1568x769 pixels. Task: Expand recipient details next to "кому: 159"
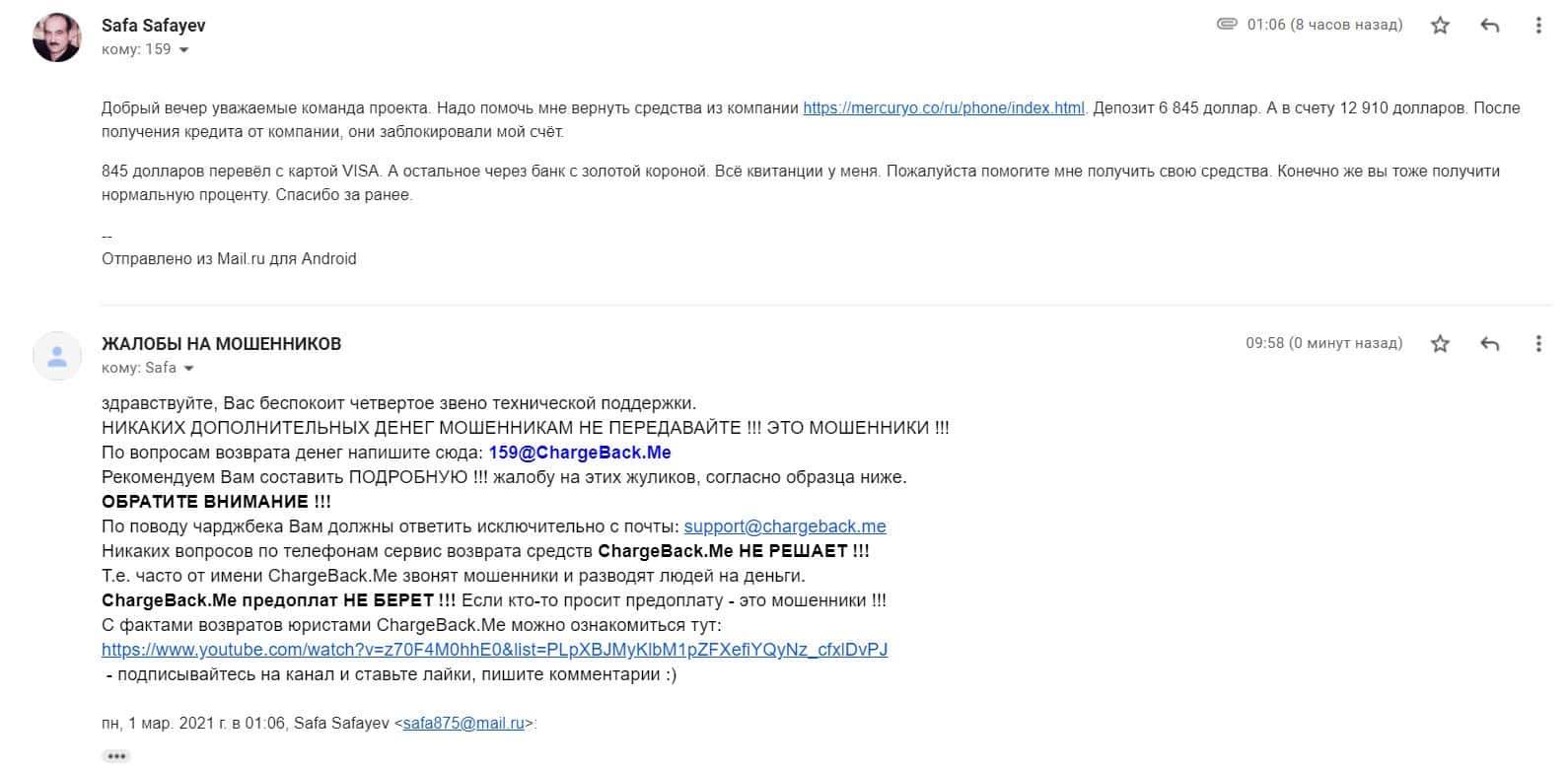(x=183, y=50)
